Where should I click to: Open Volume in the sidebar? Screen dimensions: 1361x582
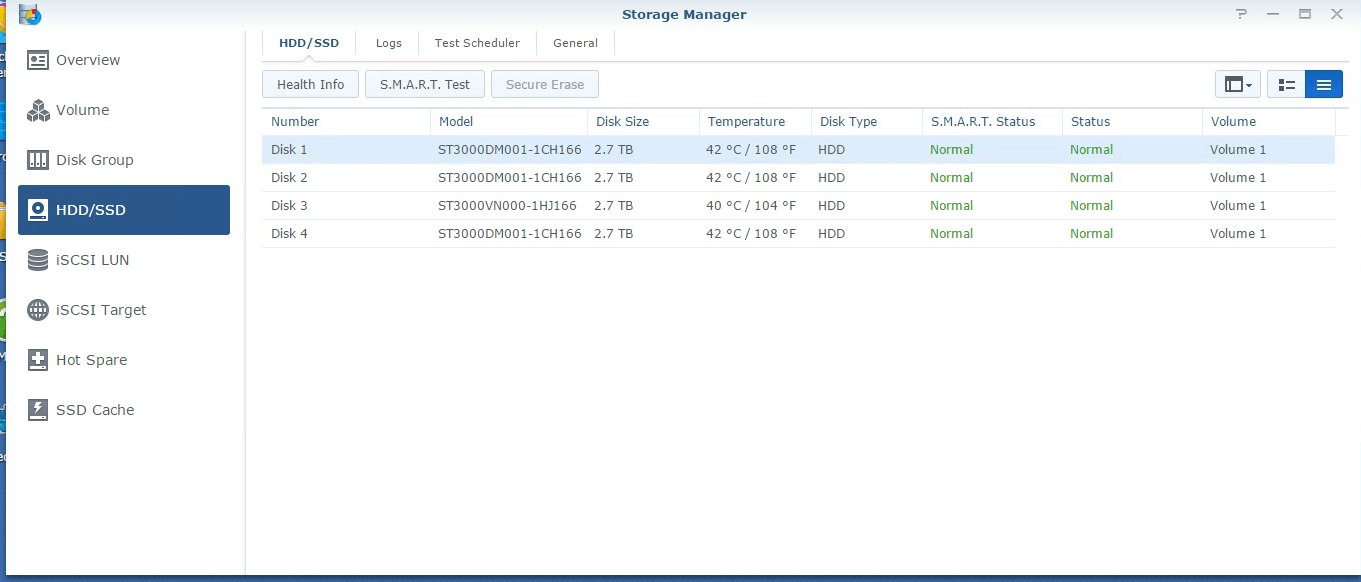124,110
